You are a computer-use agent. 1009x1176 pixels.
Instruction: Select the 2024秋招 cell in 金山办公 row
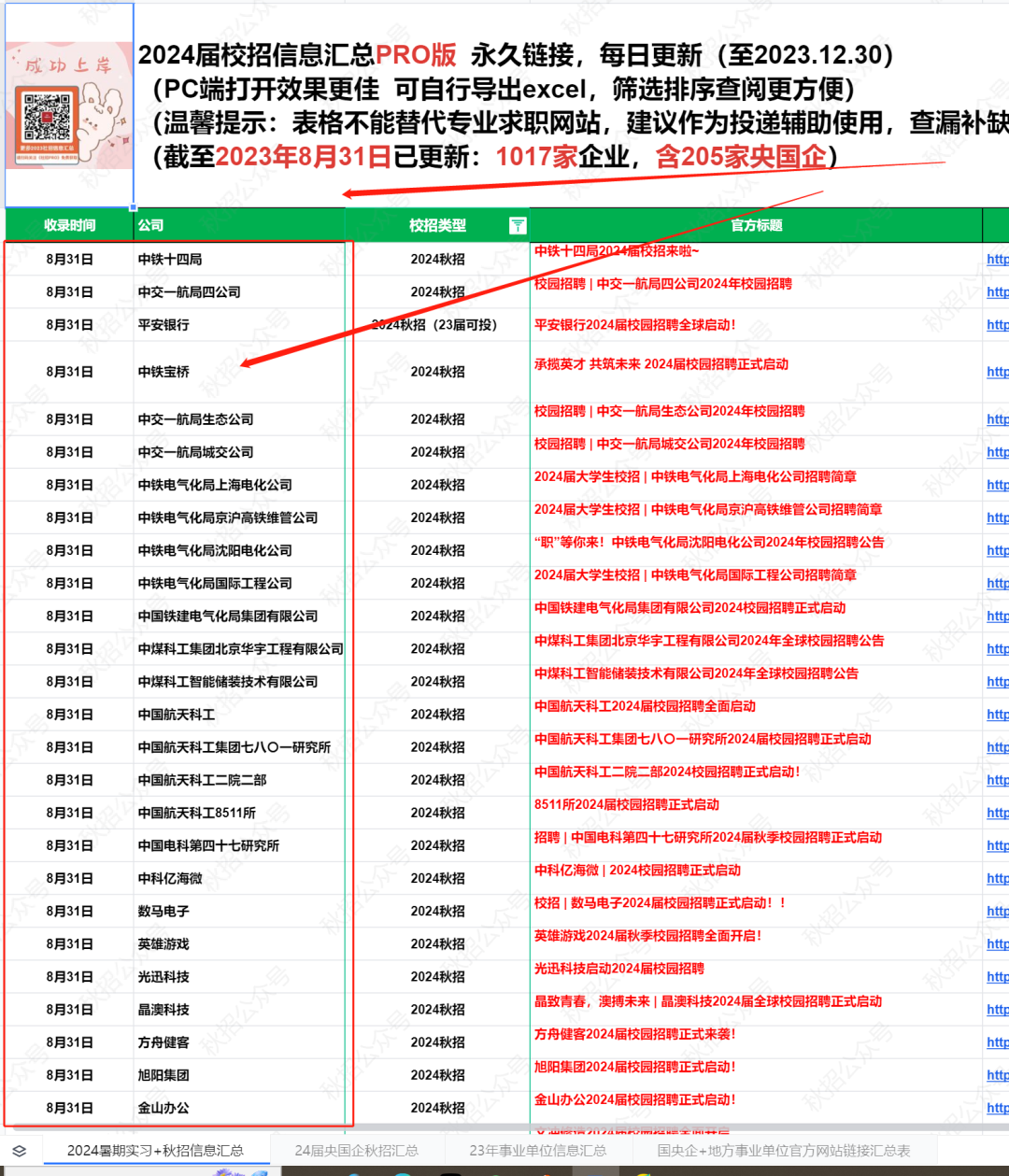click(x=437, y=1108)
